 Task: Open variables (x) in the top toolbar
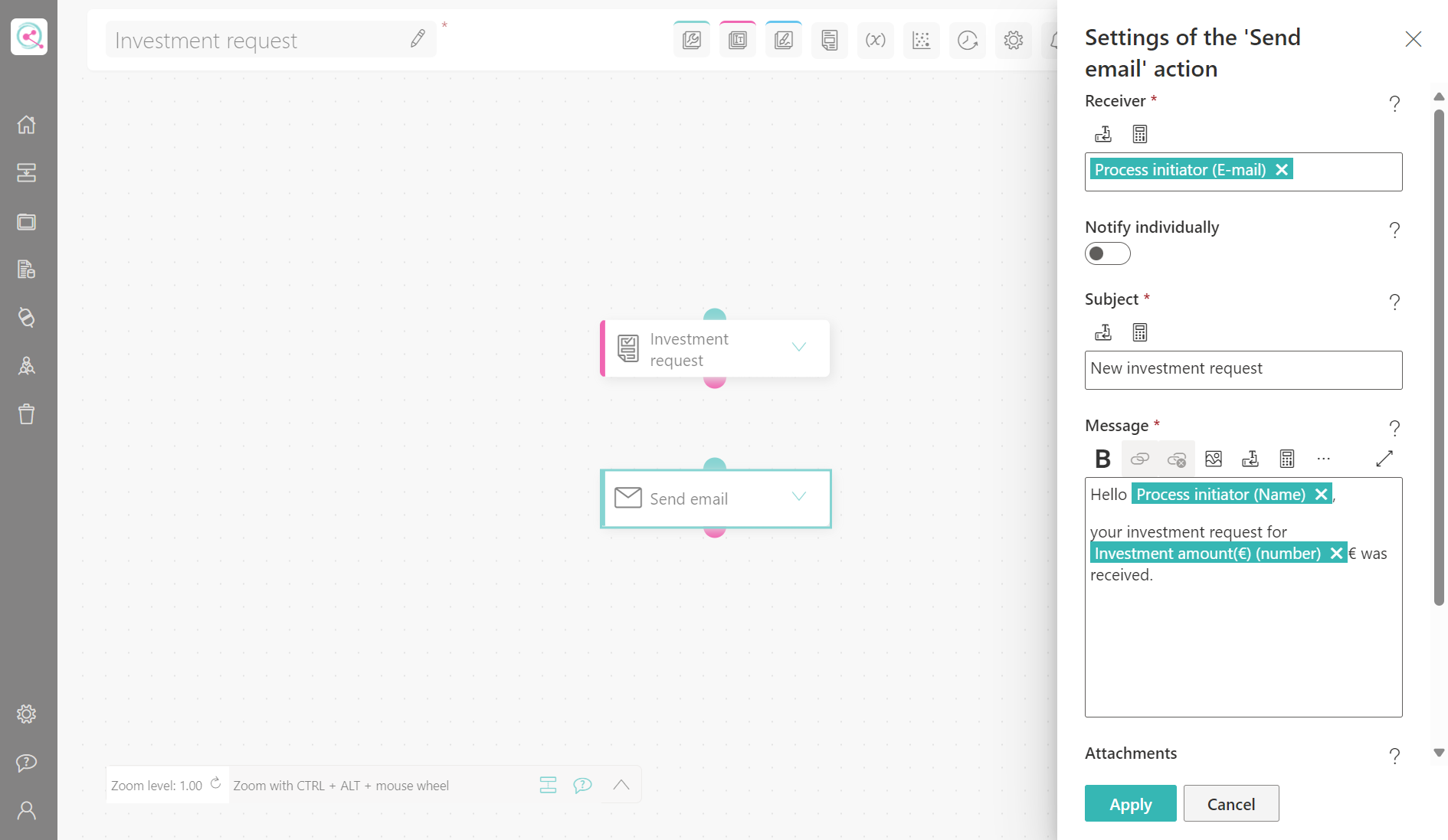click(876, 40)
